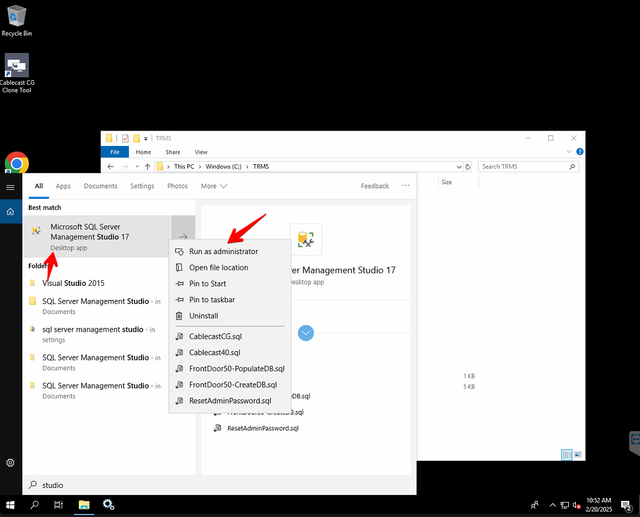This screenshot has width=640, height=517.
Task: Click the Search TRMS field
Action: [528, 166]
